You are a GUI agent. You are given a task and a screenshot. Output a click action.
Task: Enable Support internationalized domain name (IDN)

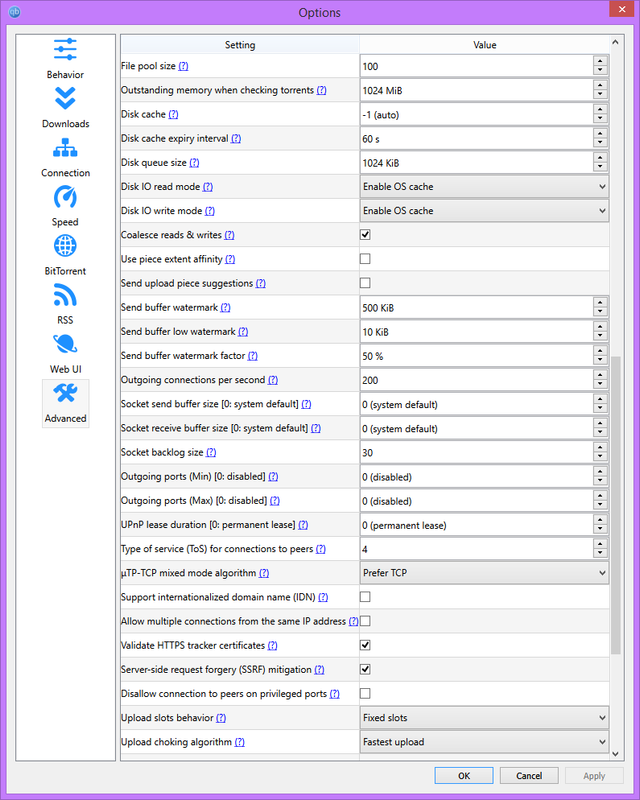[365, 596]
